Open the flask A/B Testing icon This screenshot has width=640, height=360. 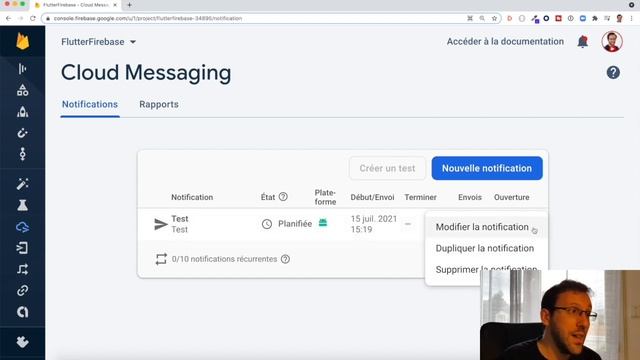coord(22,205)
